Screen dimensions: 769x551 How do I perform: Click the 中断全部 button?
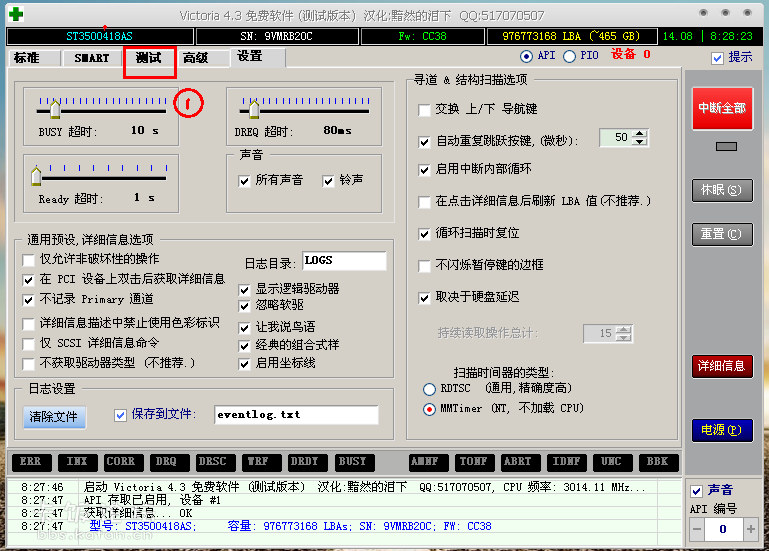pos(722,108)
